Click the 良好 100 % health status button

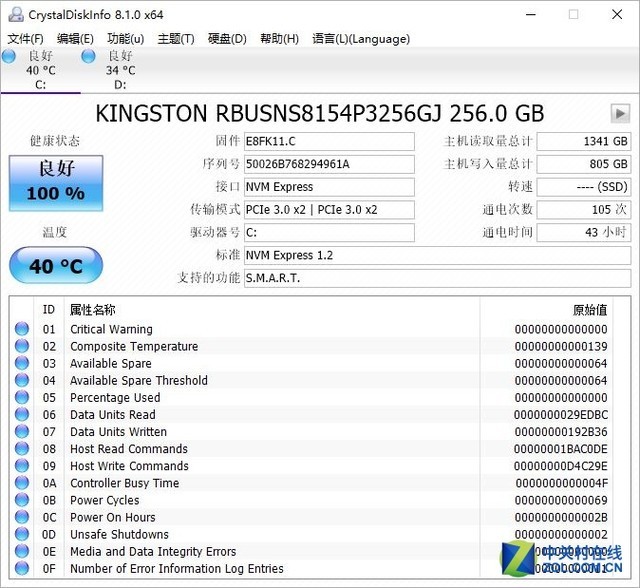(56, 183)
